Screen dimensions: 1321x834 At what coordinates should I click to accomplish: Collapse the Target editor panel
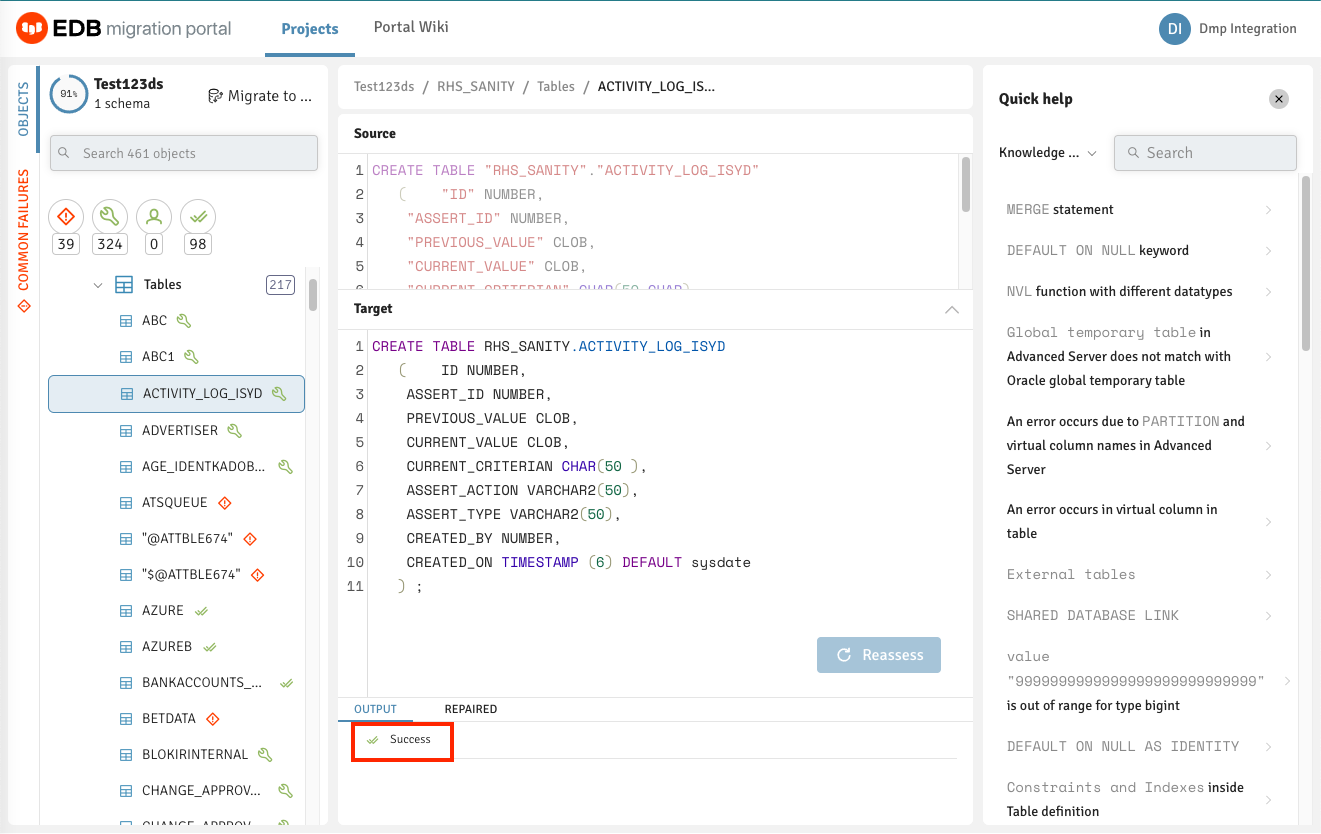952,309
